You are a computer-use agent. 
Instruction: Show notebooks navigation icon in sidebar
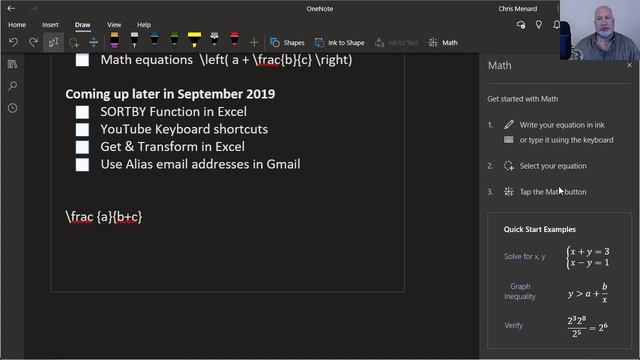pyautogui.click(x=12, y=64)
